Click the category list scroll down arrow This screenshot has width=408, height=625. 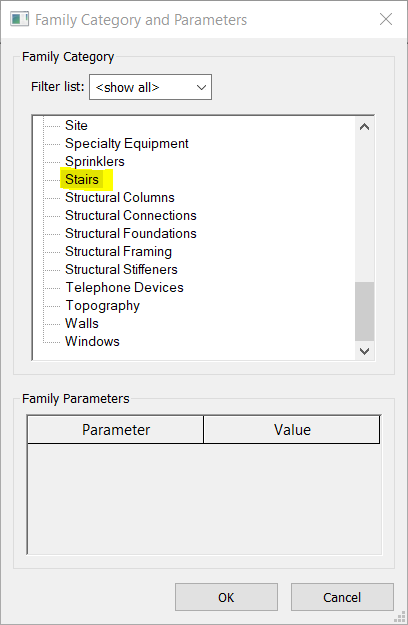364,351
